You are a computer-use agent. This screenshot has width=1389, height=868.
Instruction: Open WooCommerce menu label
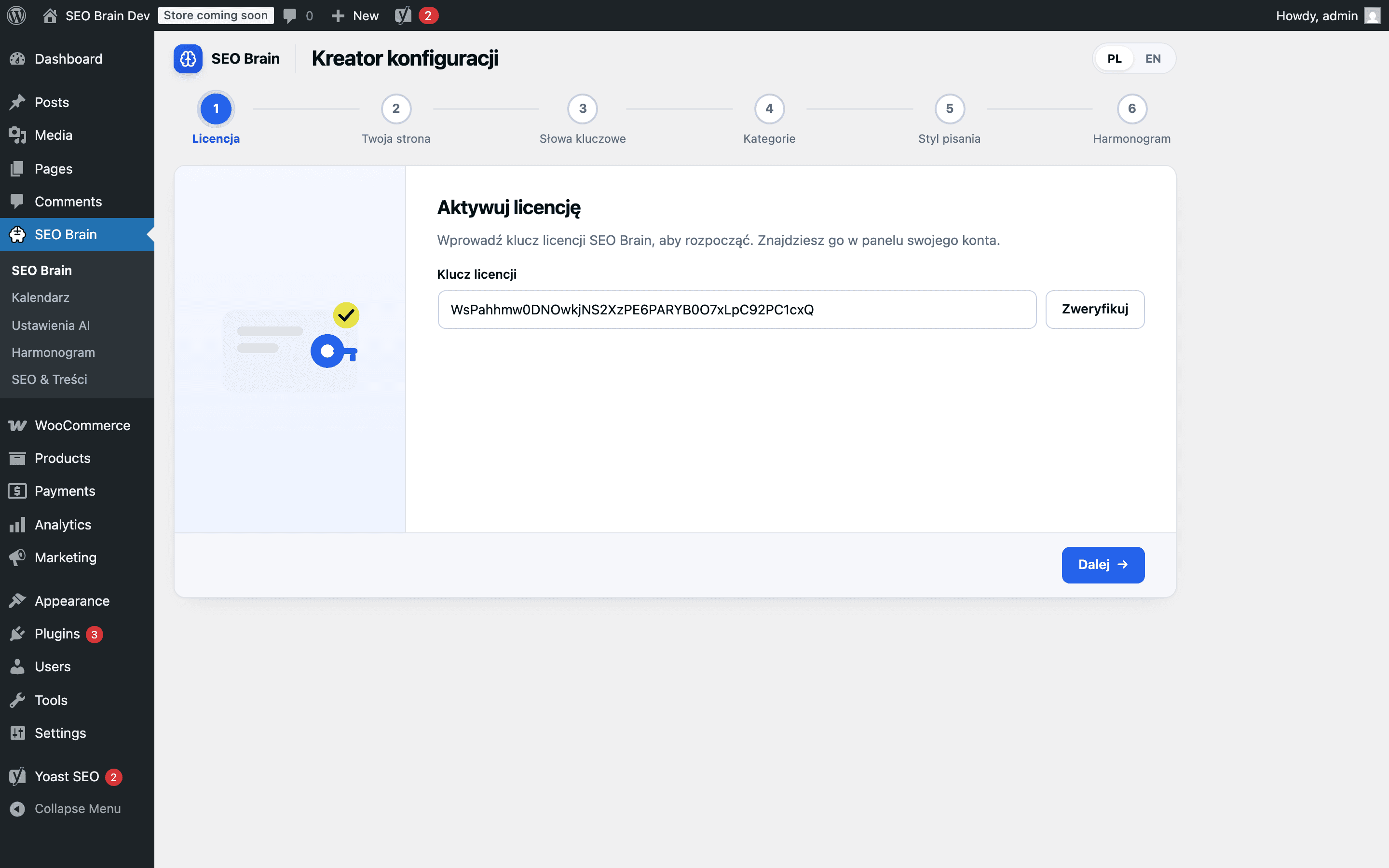pyautogui.click(x=82, y=425)
